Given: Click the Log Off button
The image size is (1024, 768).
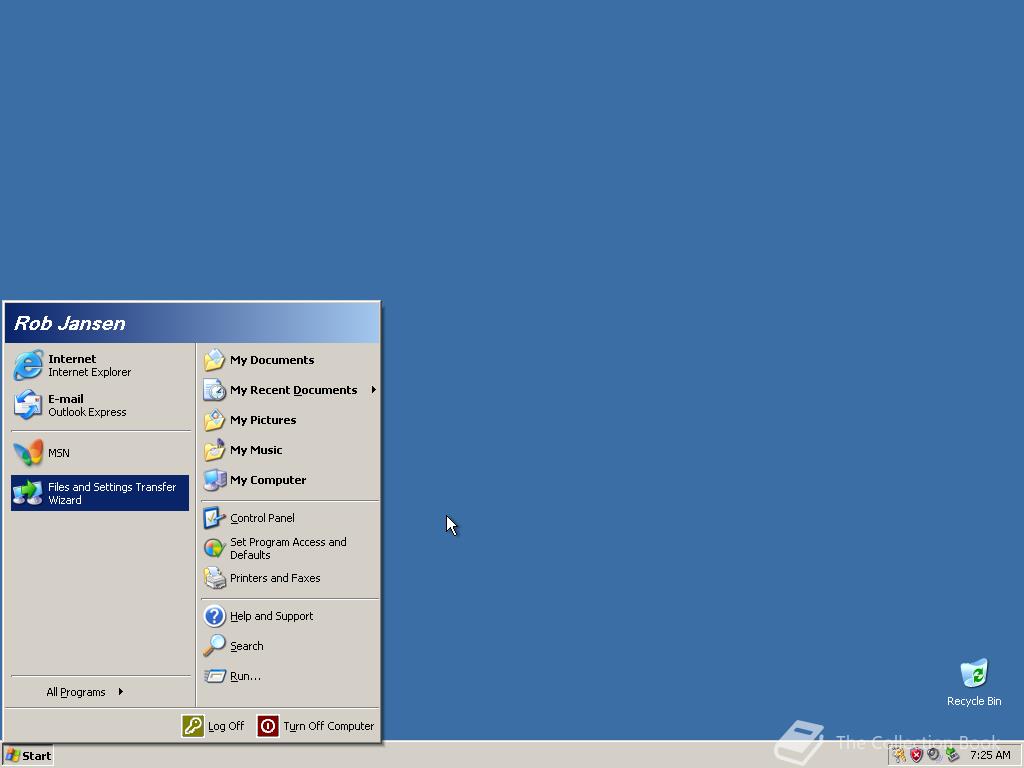Looking at the screenshot, I should coord(213,726).
